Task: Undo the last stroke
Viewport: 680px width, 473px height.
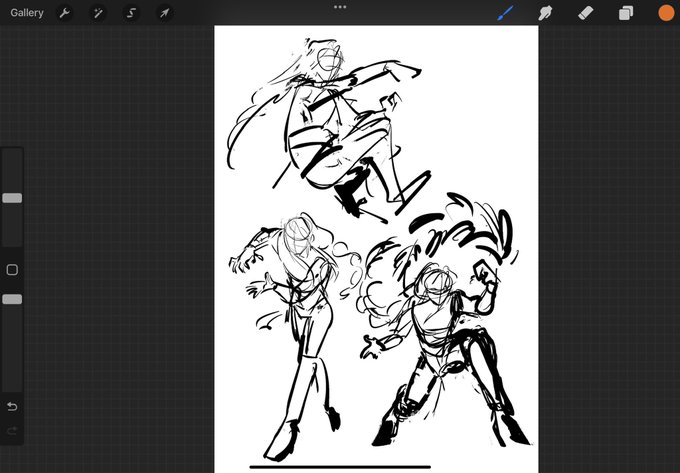Action: 12,407
